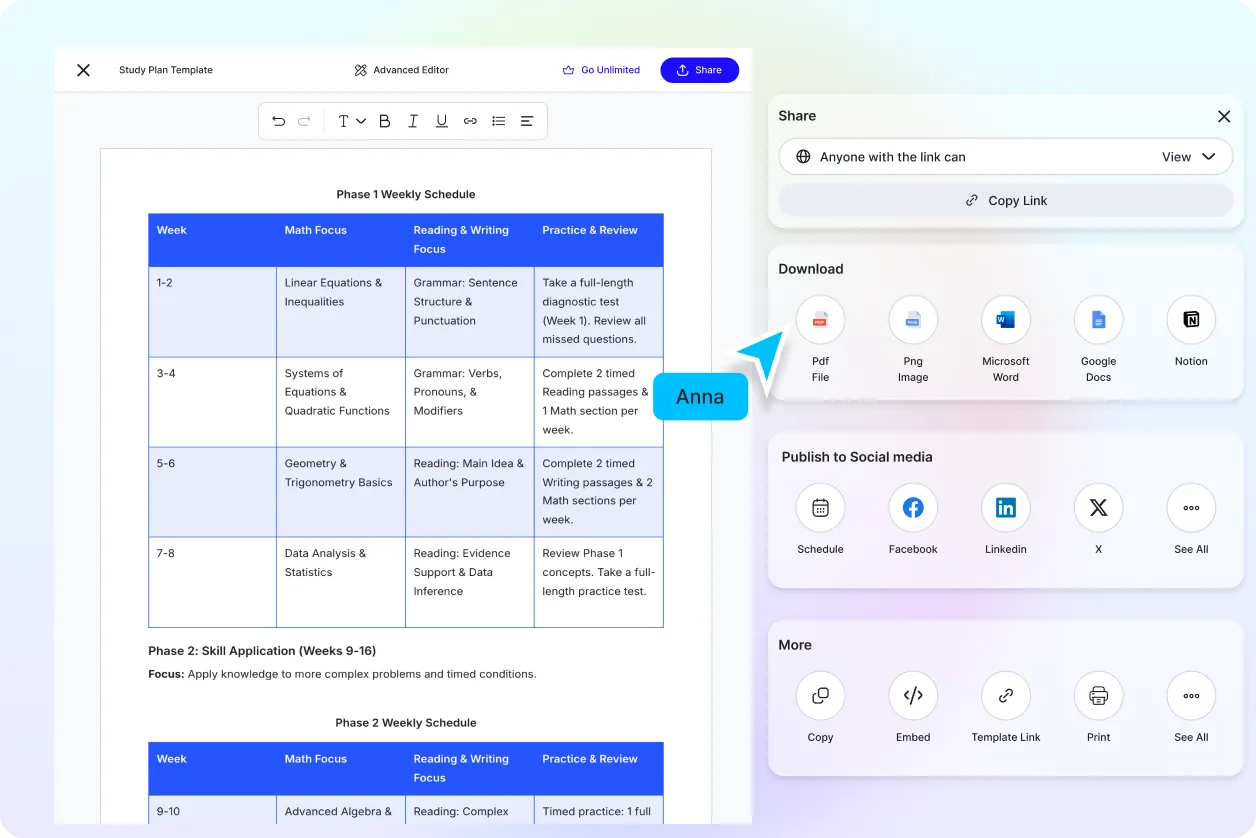The height and width of the screenshot is (838, 1256).
Task: Open text alignment option
Action: click(x=527, y=121)
